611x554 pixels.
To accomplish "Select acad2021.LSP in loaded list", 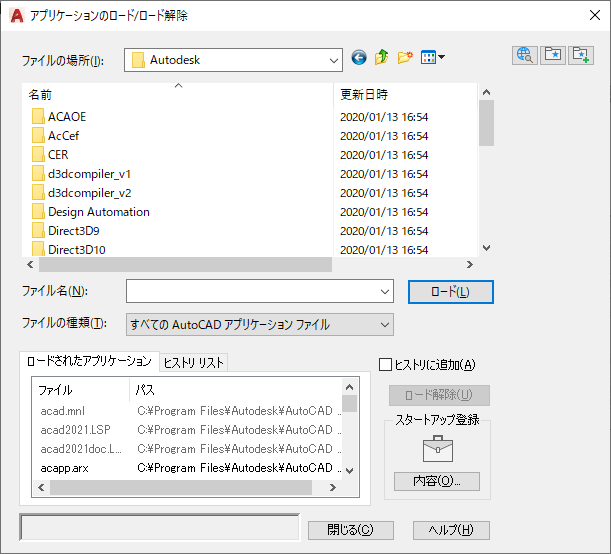I will [76, 430].
